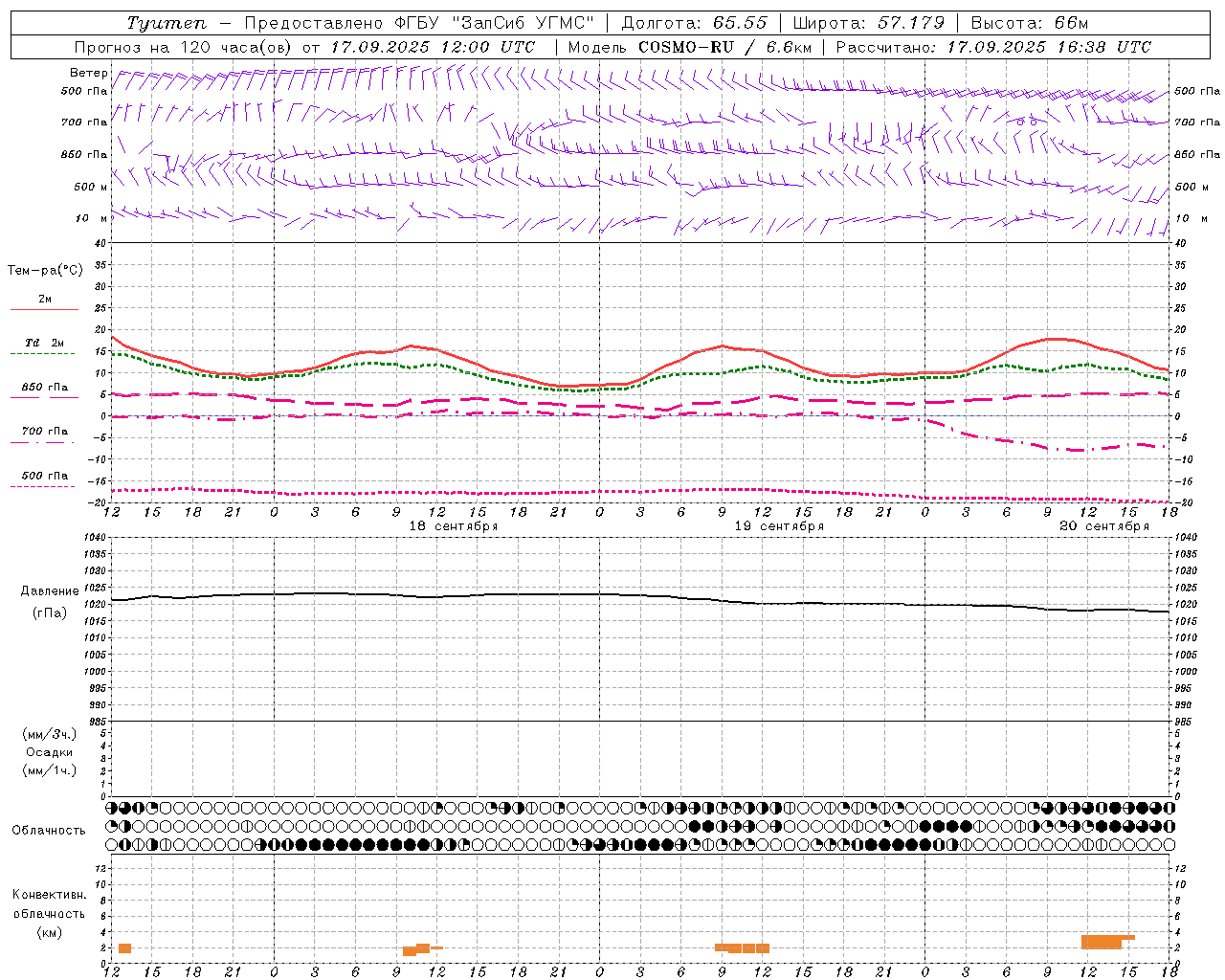Click the "Широта: 57.179" latitude value
1225x980 pixels.
pos(869,23)
